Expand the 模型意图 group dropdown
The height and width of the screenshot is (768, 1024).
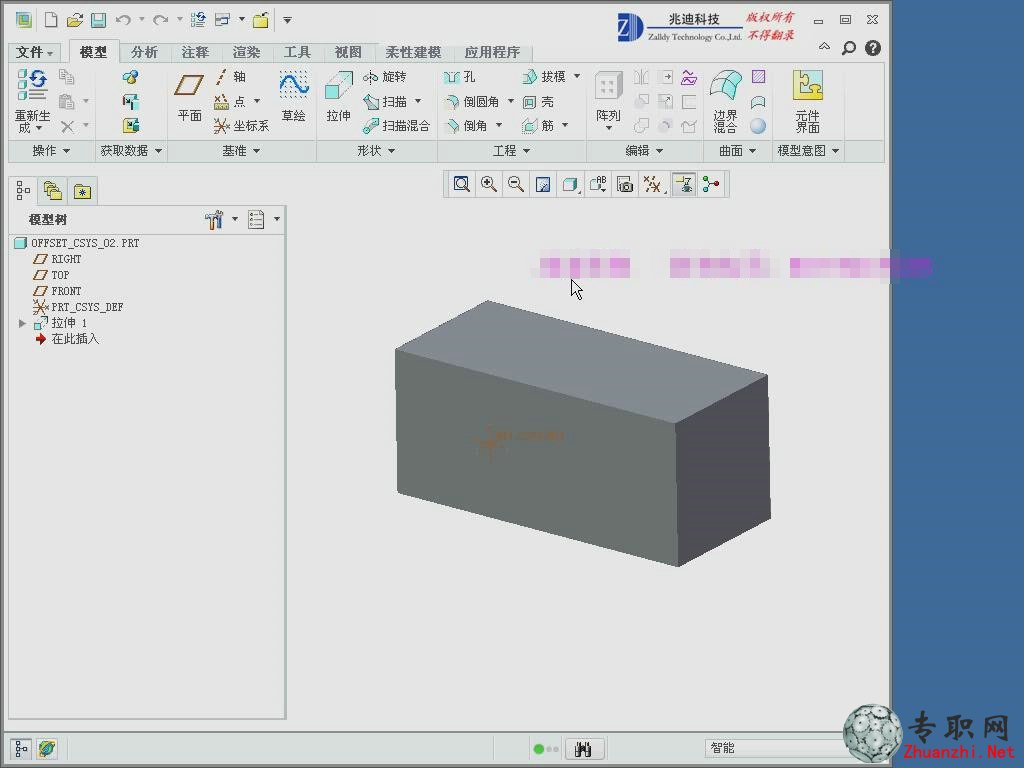pyautogui.click(x=808, y=151)
